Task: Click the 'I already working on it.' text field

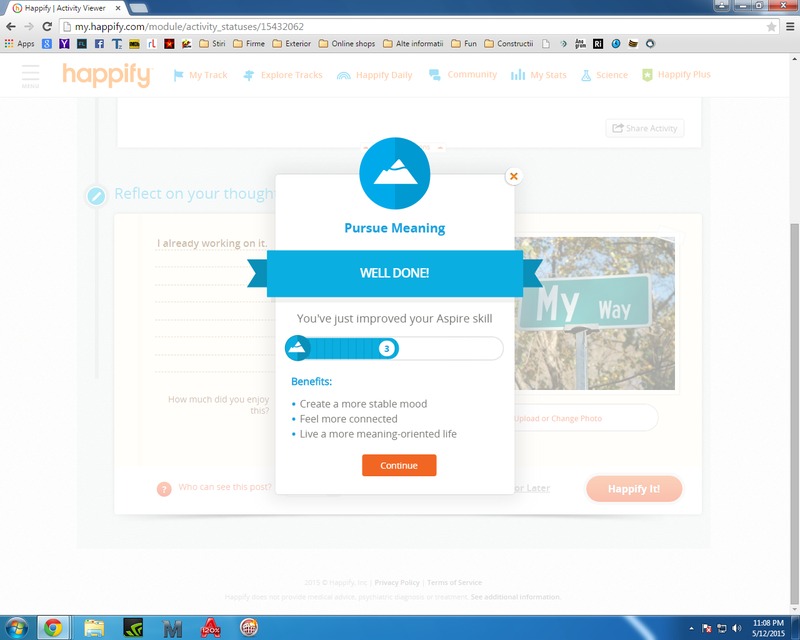Action: point(214,243)
